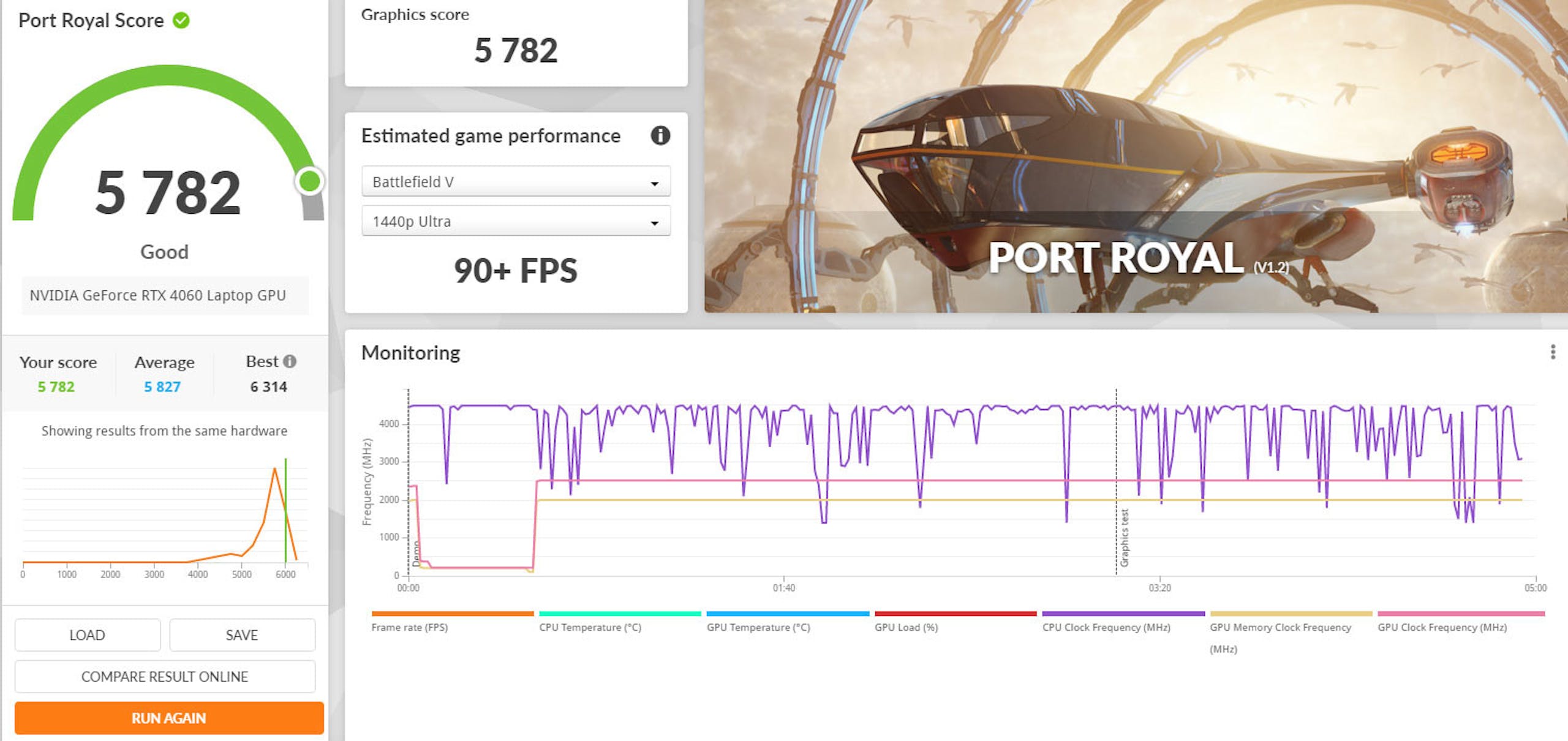Click the green gauge score indicator knob
The height and width of the screenshot is (741, 1568).
point(309,181)
